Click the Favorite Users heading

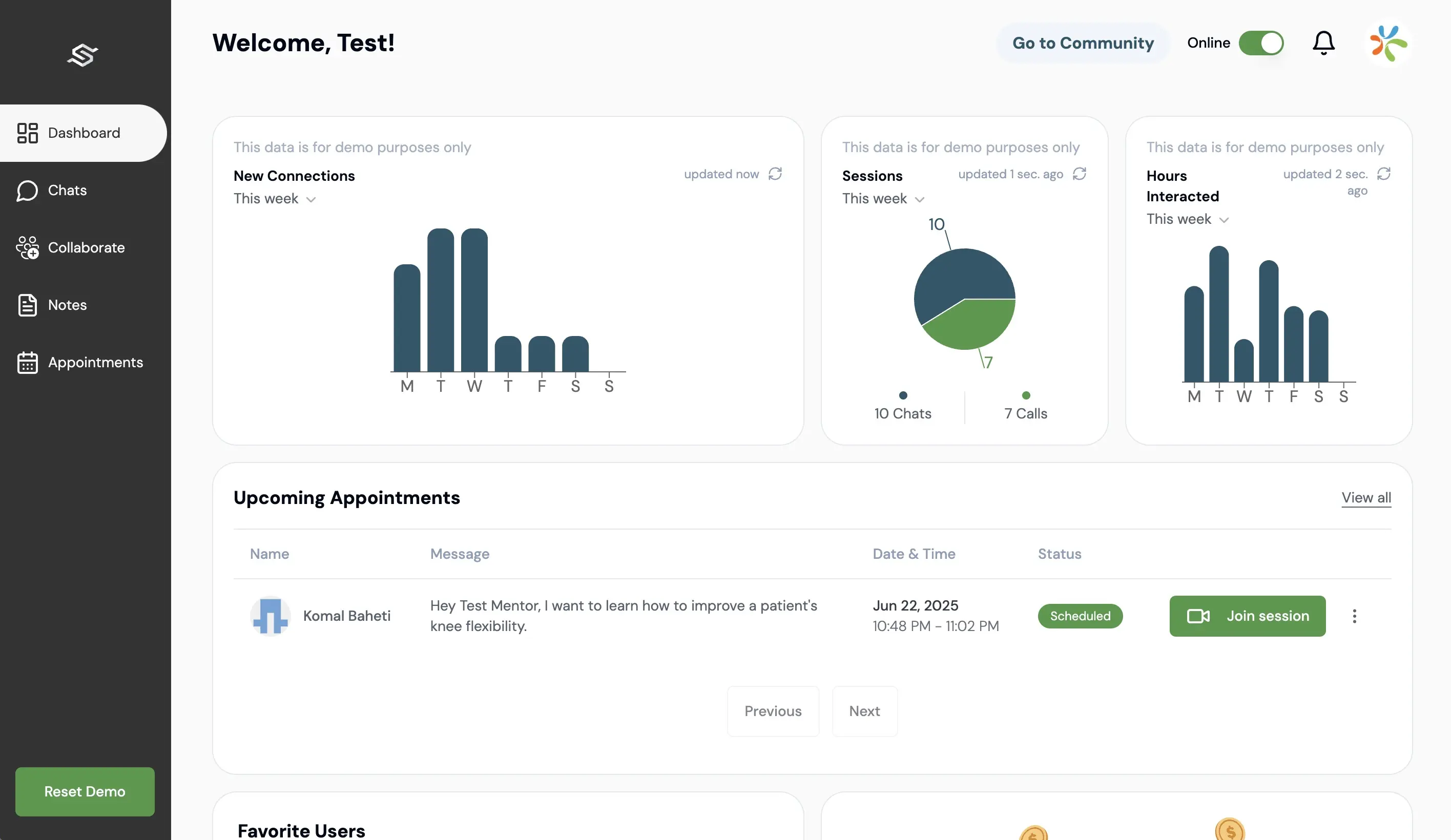301,831
